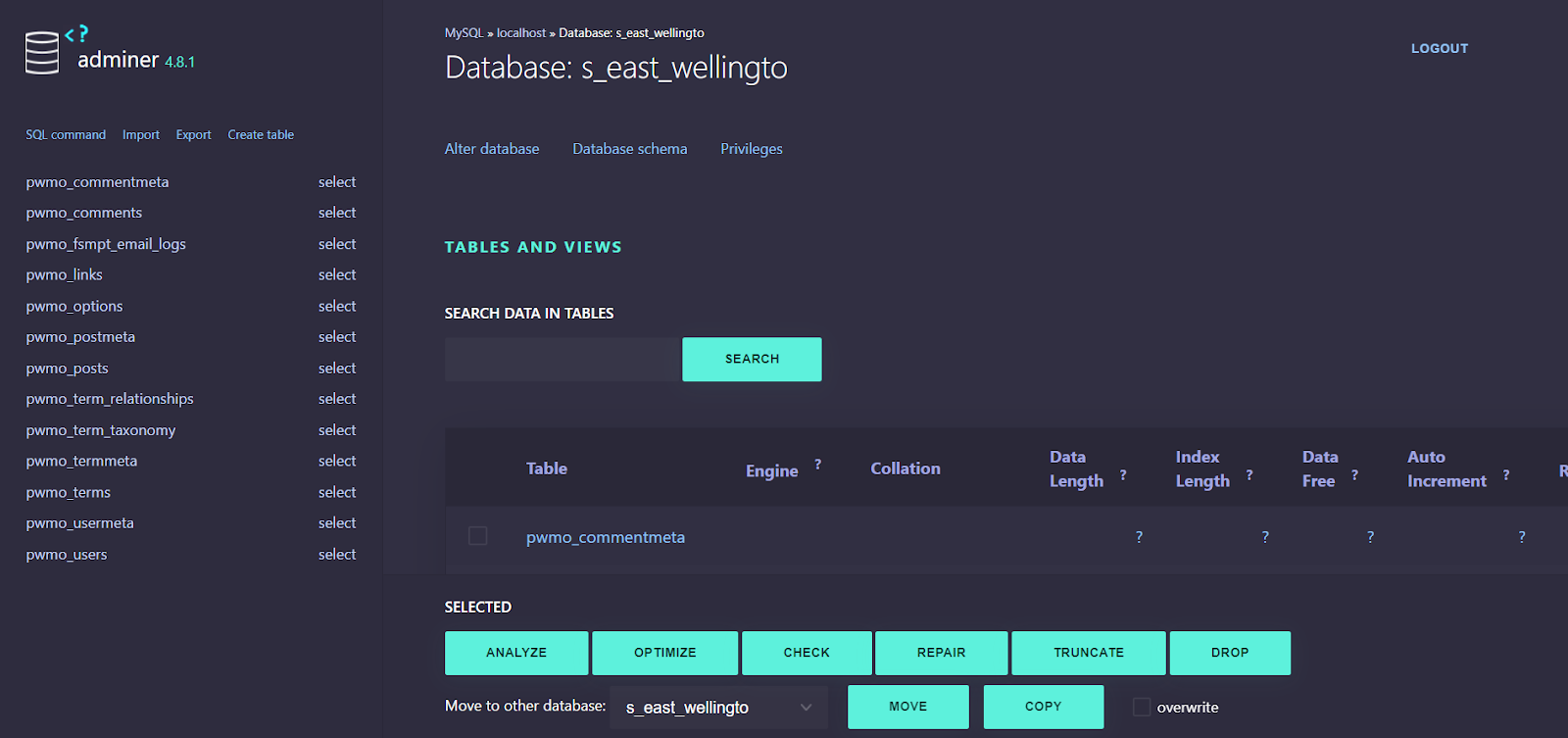Click the ANALYZE button
This screenshot has height=738, width=1568.
tap(516, 653)
